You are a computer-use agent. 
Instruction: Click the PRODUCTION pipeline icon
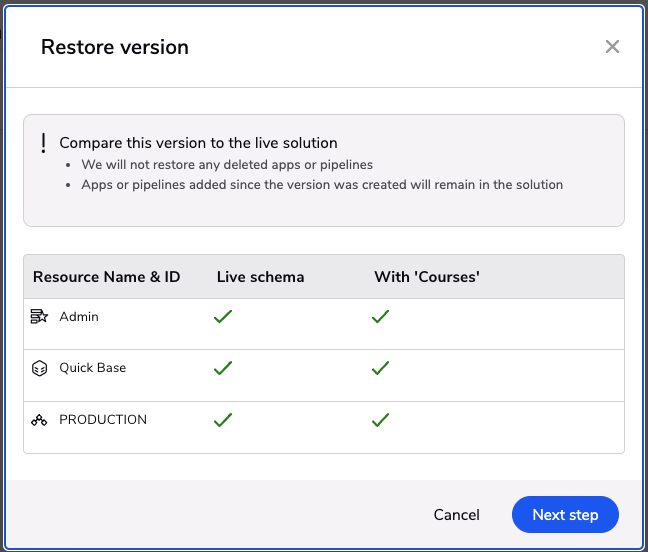click(39, 420)
